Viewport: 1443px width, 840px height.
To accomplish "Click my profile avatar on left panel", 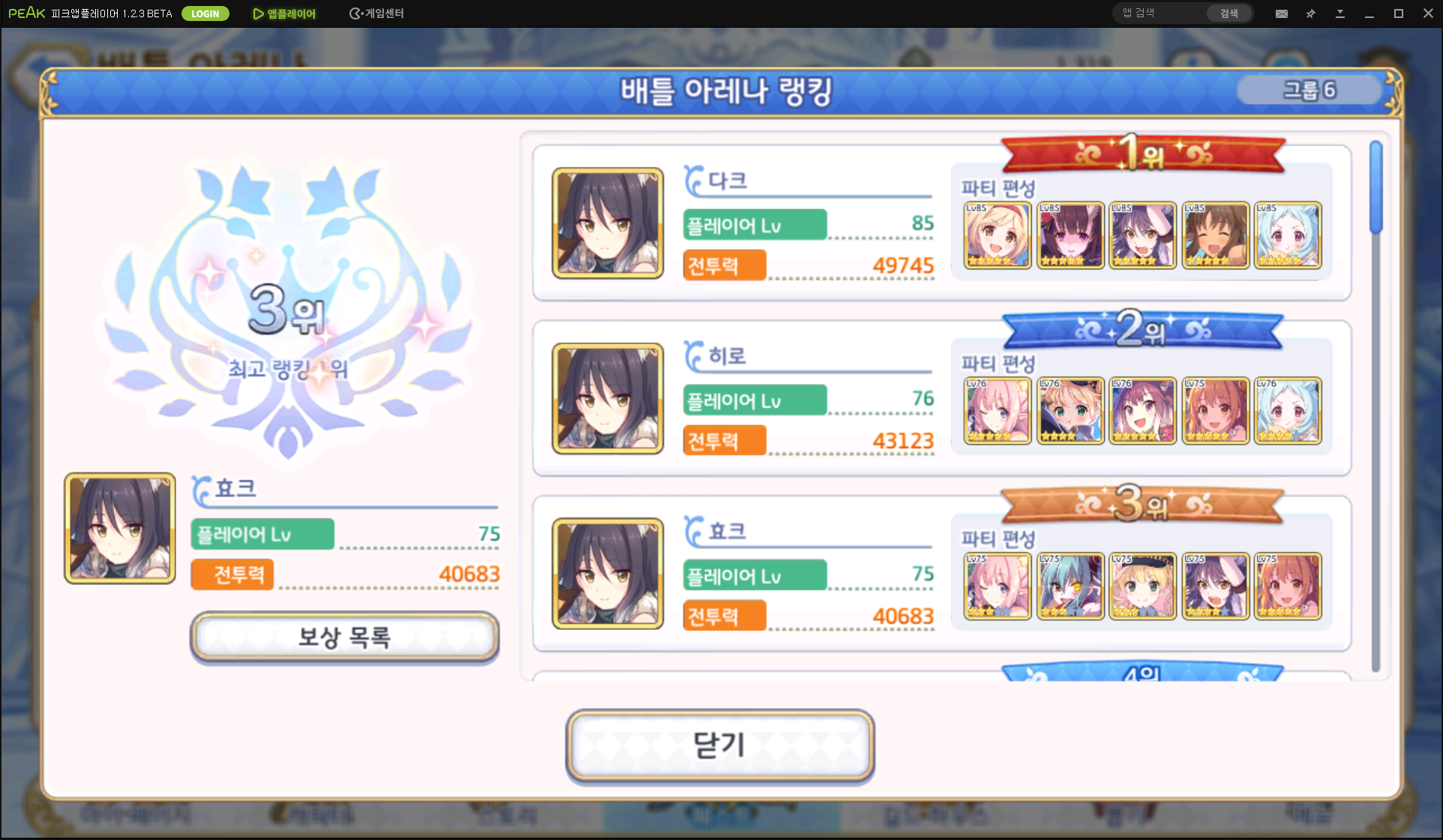I will click(120, 528).
